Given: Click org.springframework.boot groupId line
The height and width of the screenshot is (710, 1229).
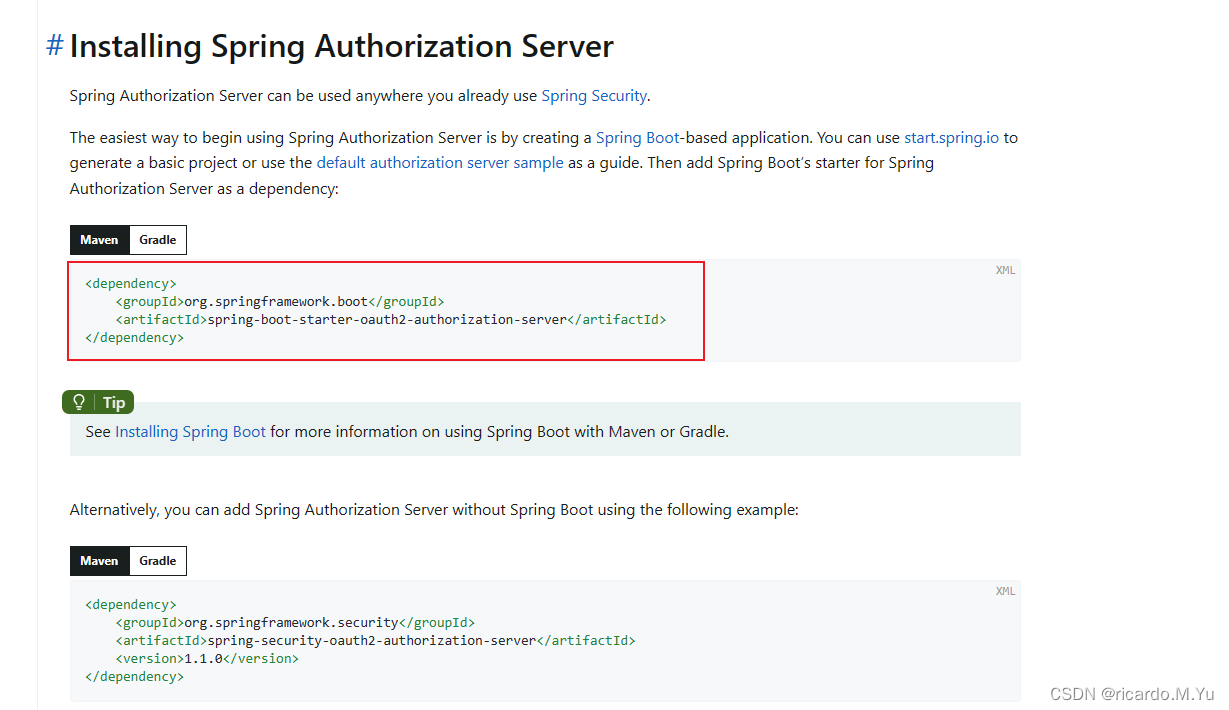Looking at the screenshot, I should (279, 302).
